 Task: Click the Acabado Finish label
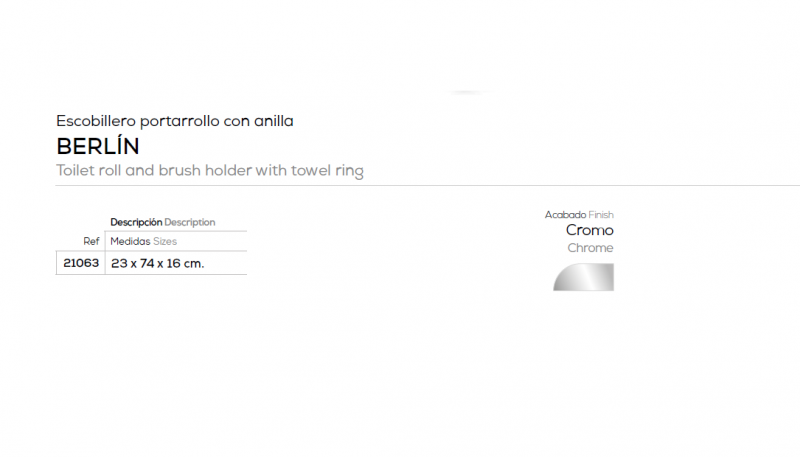coord(579,215)
